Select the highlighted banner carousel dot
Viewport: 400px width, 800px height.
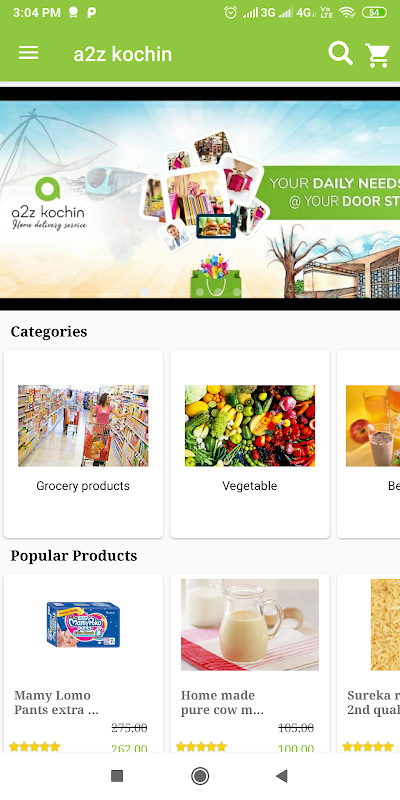tap(144, 292)
